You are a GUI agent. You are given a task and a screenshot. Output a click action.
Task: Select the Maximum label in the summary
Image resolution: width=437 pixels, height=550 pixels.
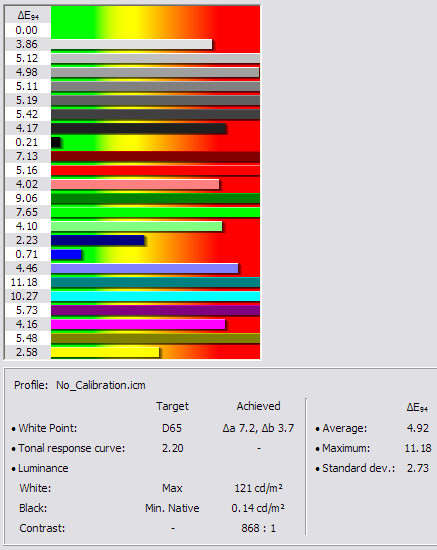tap(346, 448)
